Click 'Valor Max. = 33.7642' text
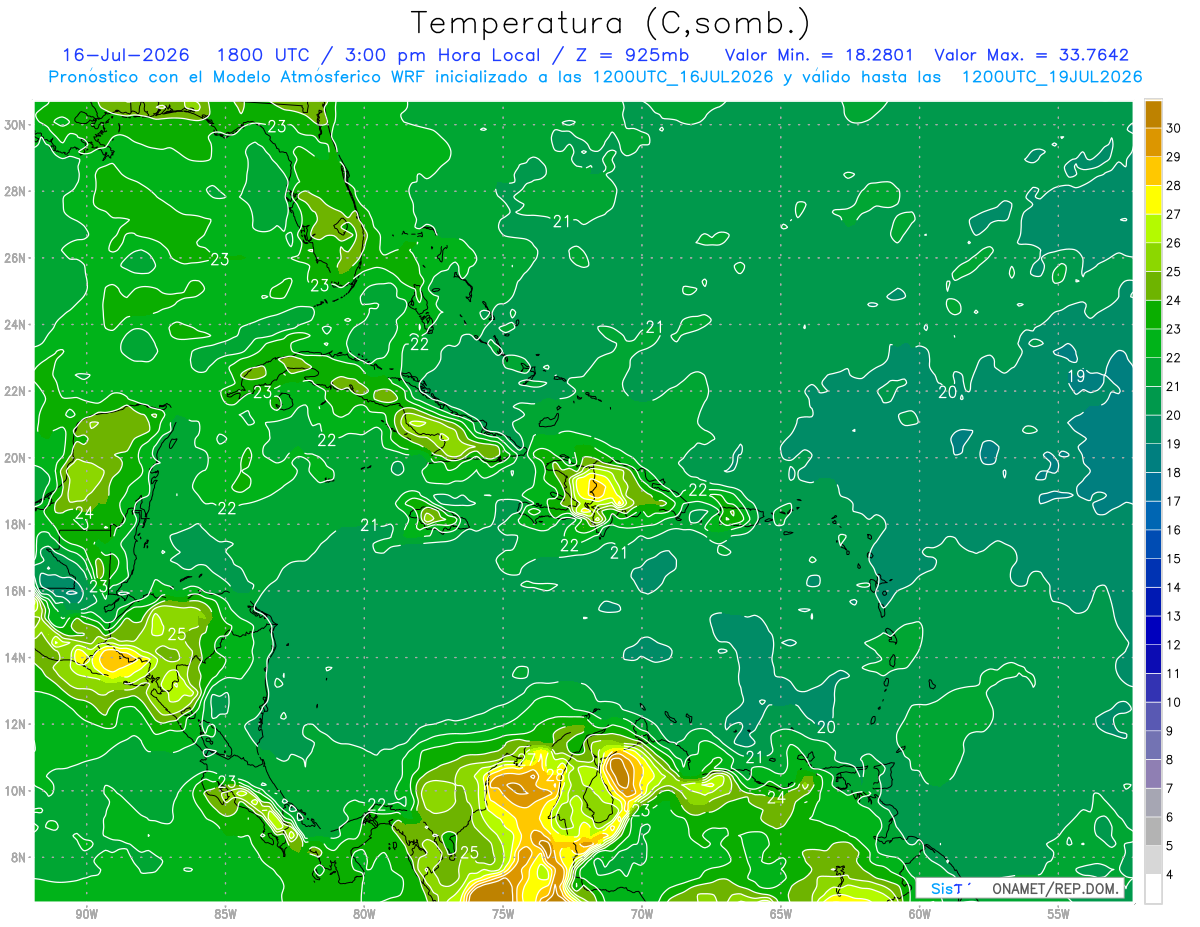 pos(1031,55)
